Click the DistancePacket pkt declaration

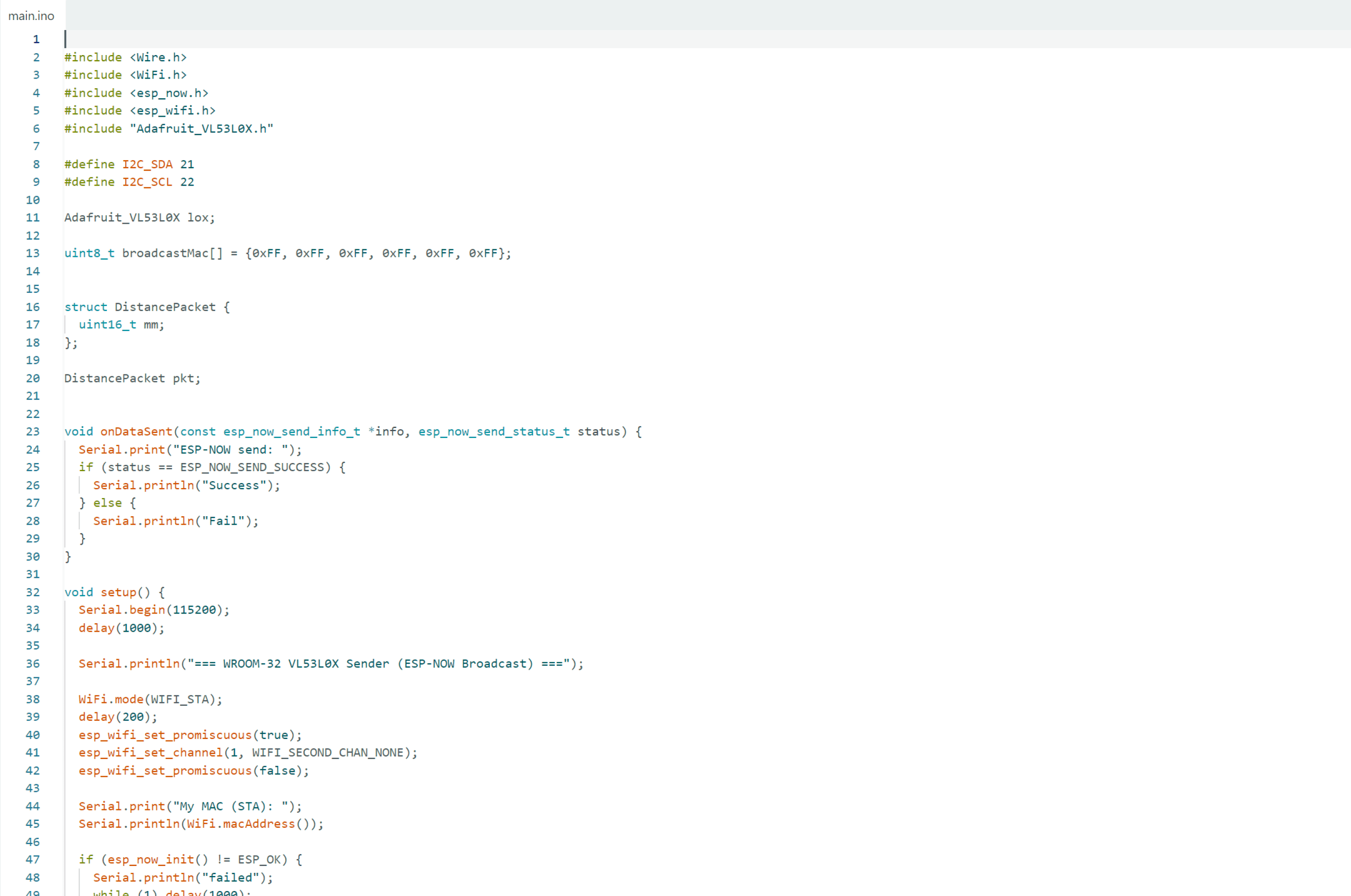pyautogui.click(x=132, y=378)
